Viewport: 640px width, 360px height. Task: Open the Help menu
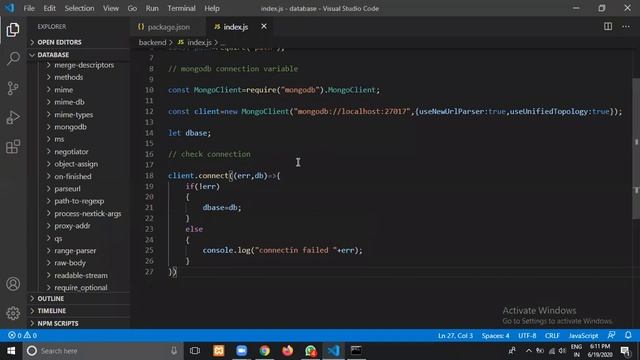(212, 8)
